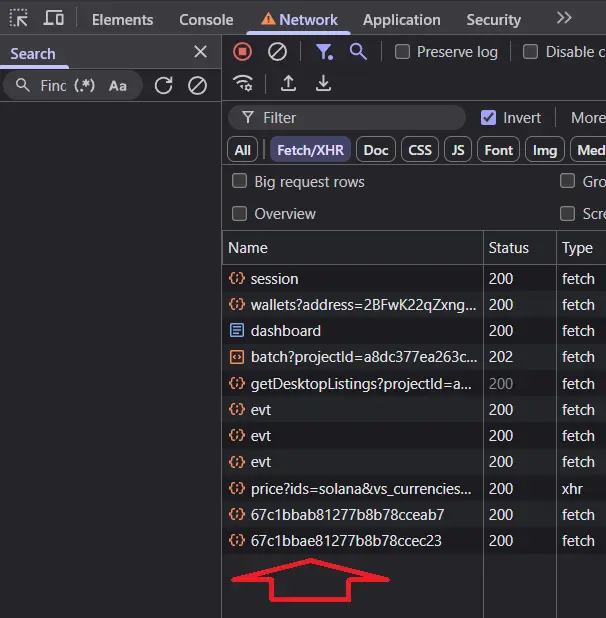Click the network search magnifier icon
The width and height of the screenshot is (606, 618).
[358, 52]
